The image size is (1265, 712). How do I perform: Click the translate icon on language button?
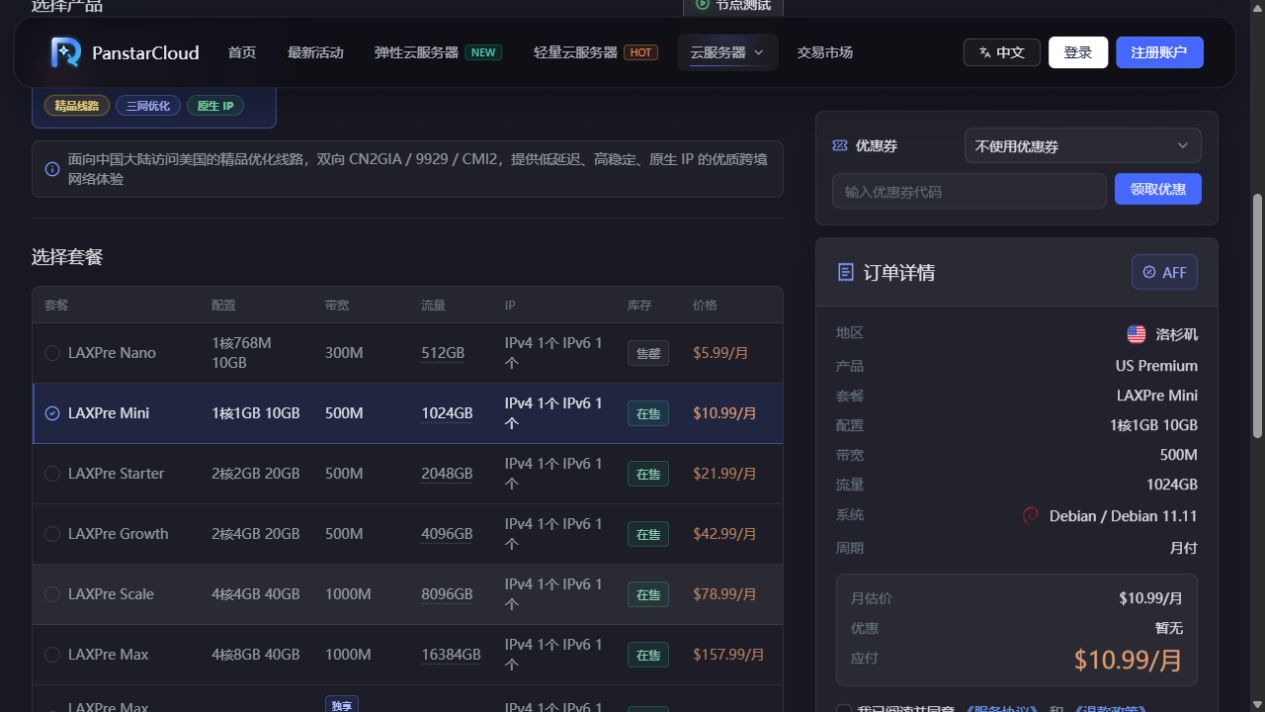(985, 52)
